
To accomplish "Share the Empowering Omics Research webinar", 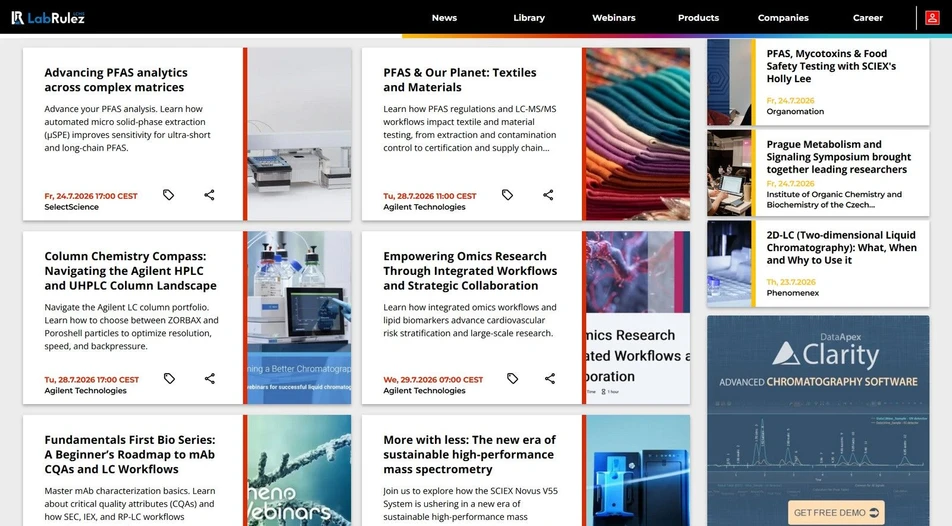I will (549, 378).
